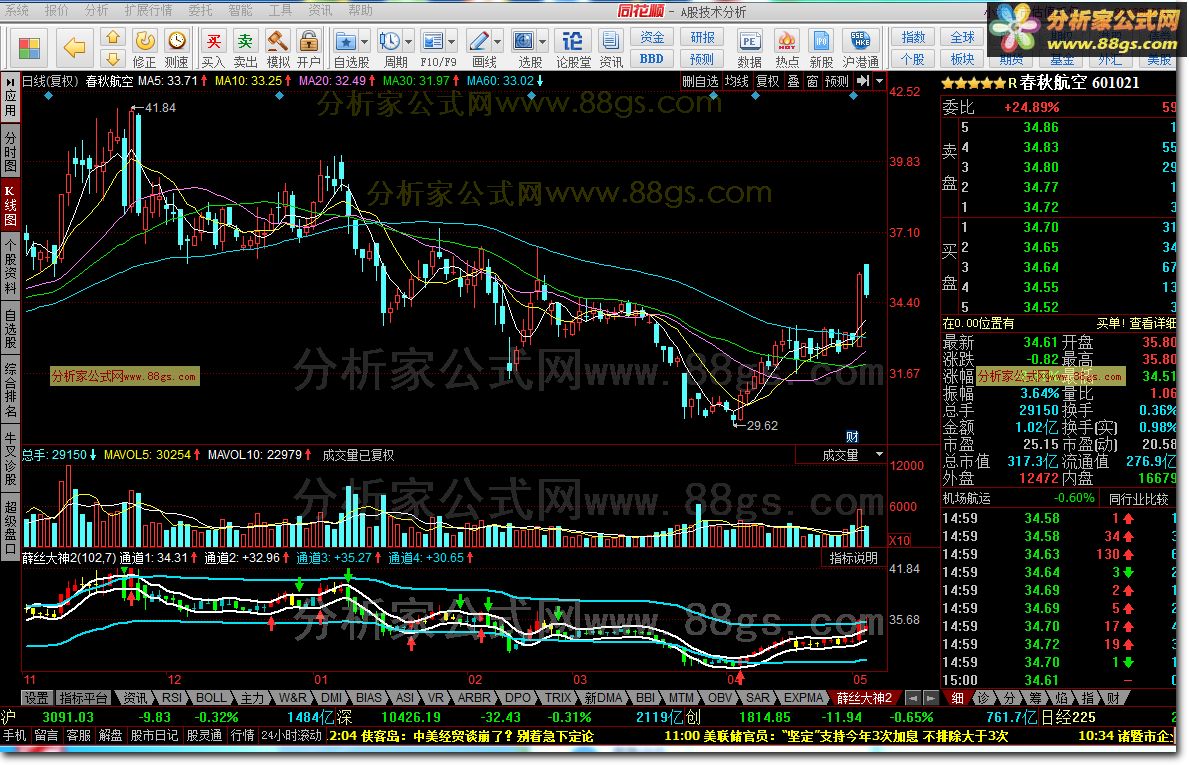
Task: Expand the 选股 dropdown arrow
Action: pos(543,42)
